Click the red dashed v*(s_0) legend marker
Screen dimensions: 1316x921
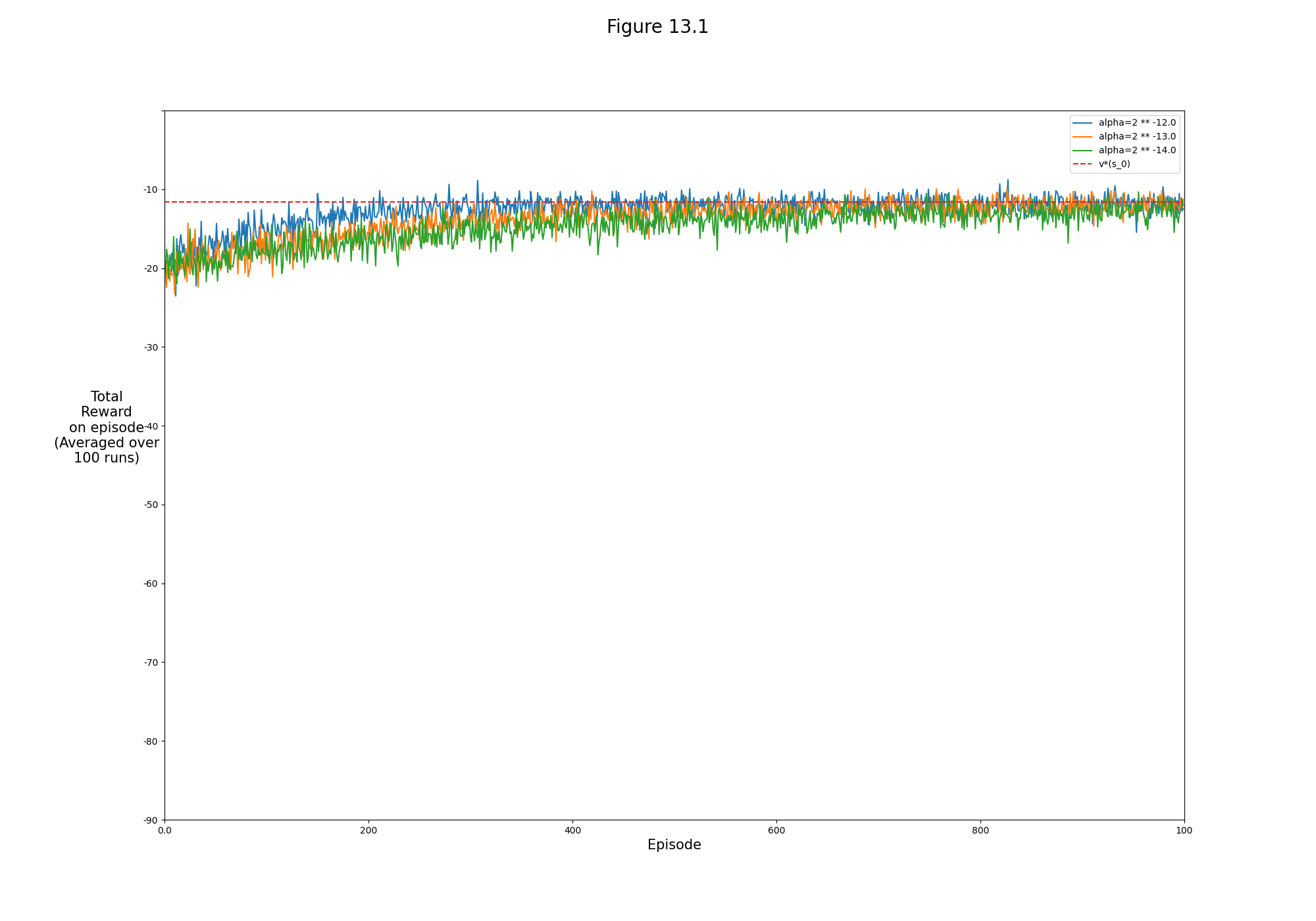pos(1082,164)
